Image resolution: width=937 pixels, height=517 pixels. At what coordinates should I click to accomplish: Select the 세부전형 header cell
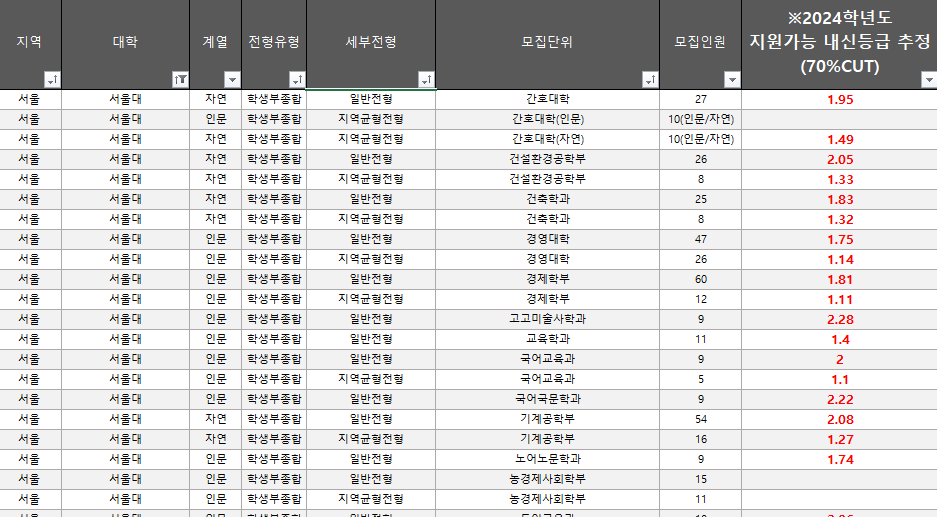pyautogui.click(x=371, y=44)
